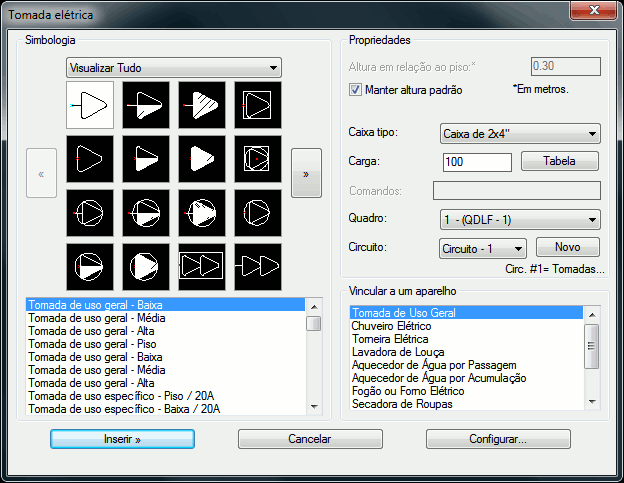Screen dimensions: 624x483
Task: Choose the double triangle inside rectangle symbol
Action: pos(202,266)
